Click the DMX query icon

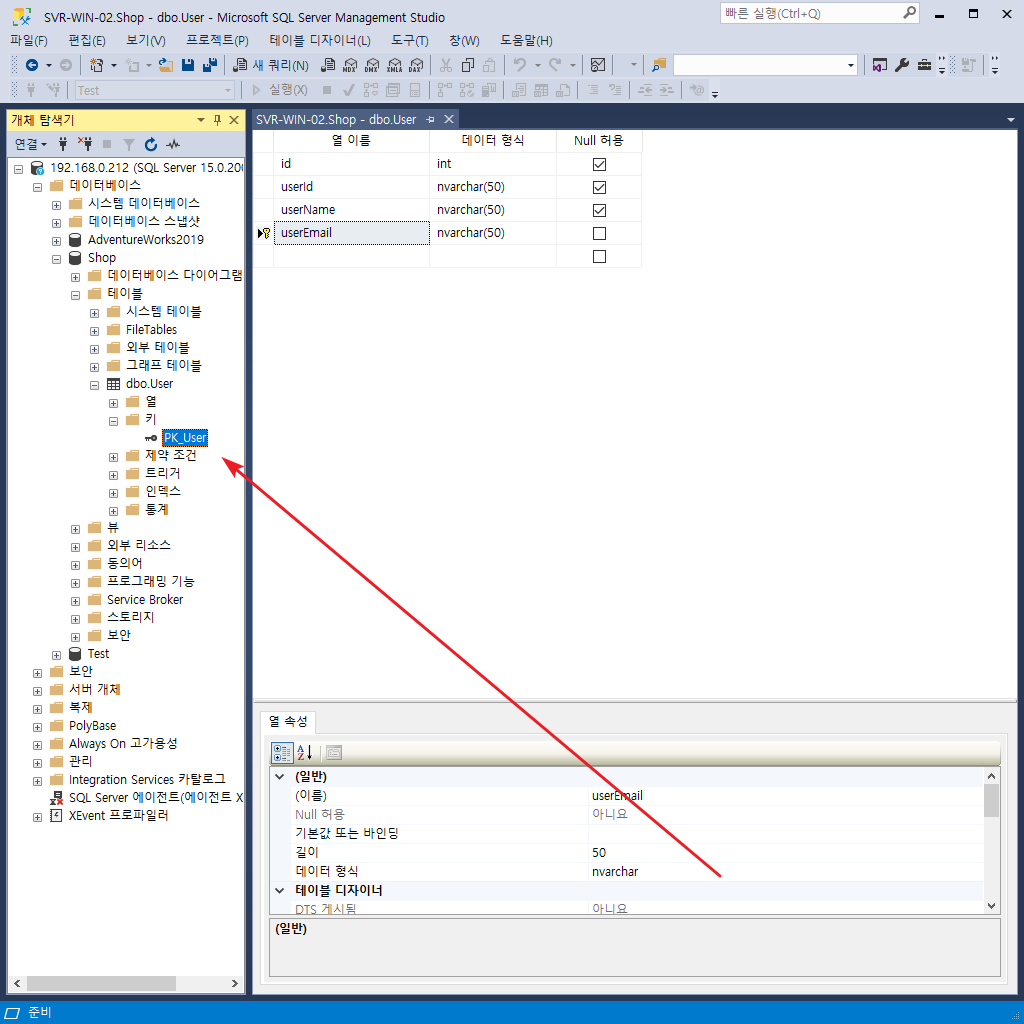tap(372, 65)
